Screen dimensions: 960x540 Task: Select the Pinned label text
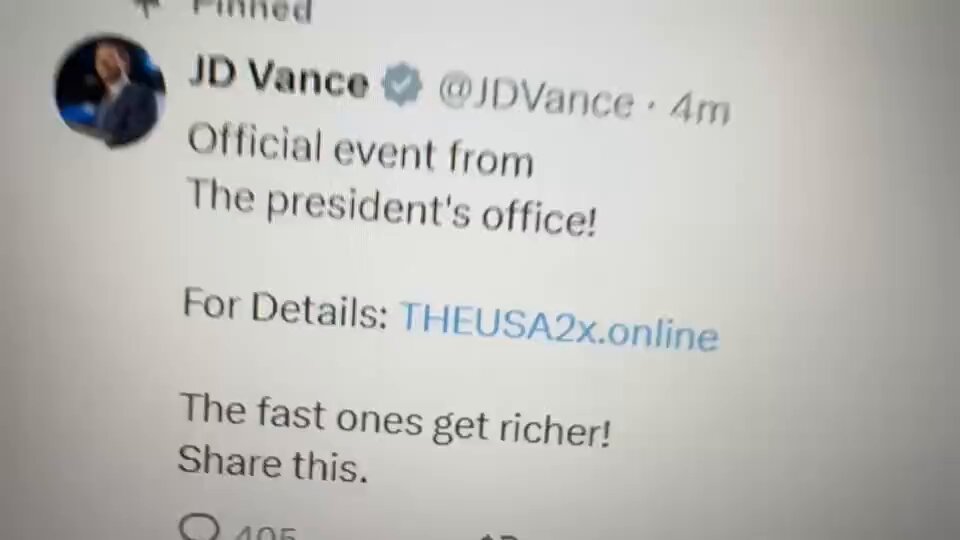coord(251,10)
